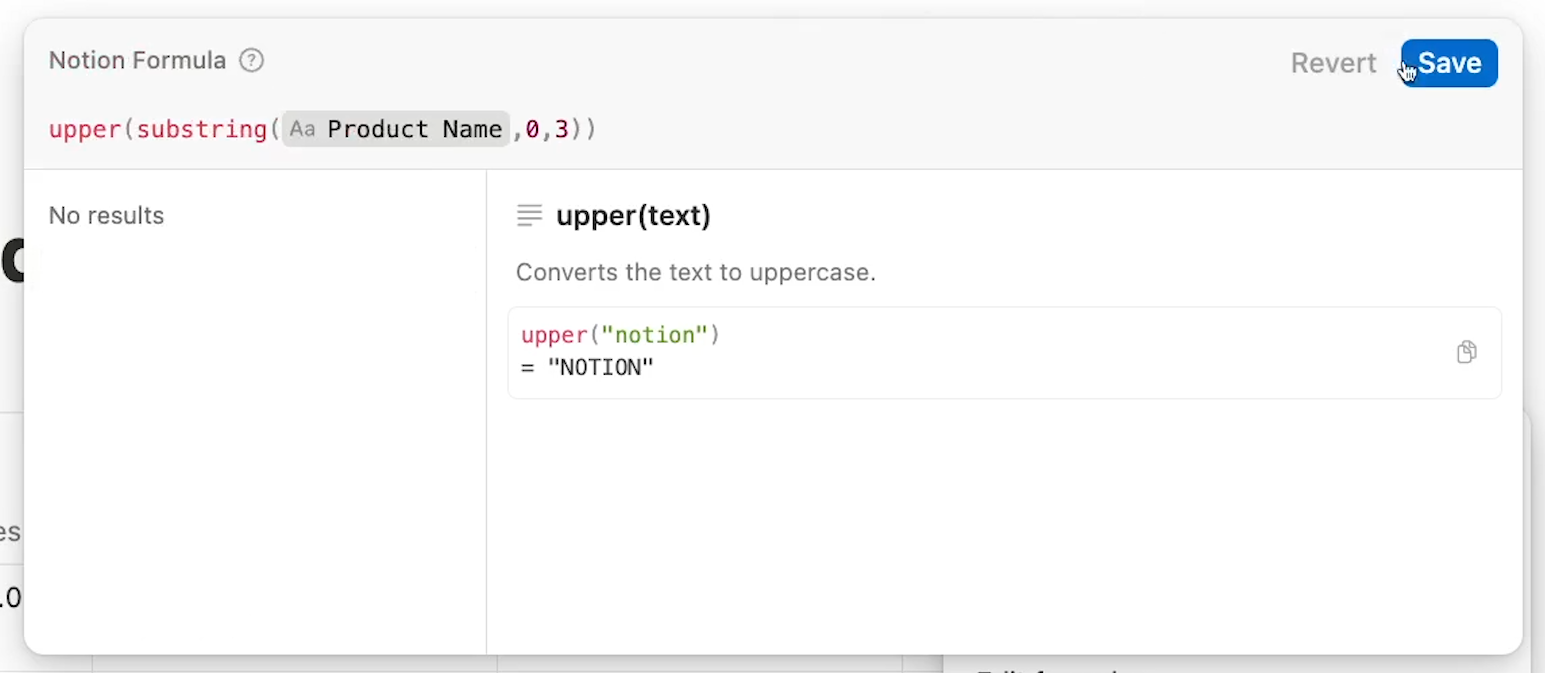Select the Product Name property token
The width and height of the screenshot is (1545, 673).
396,129
